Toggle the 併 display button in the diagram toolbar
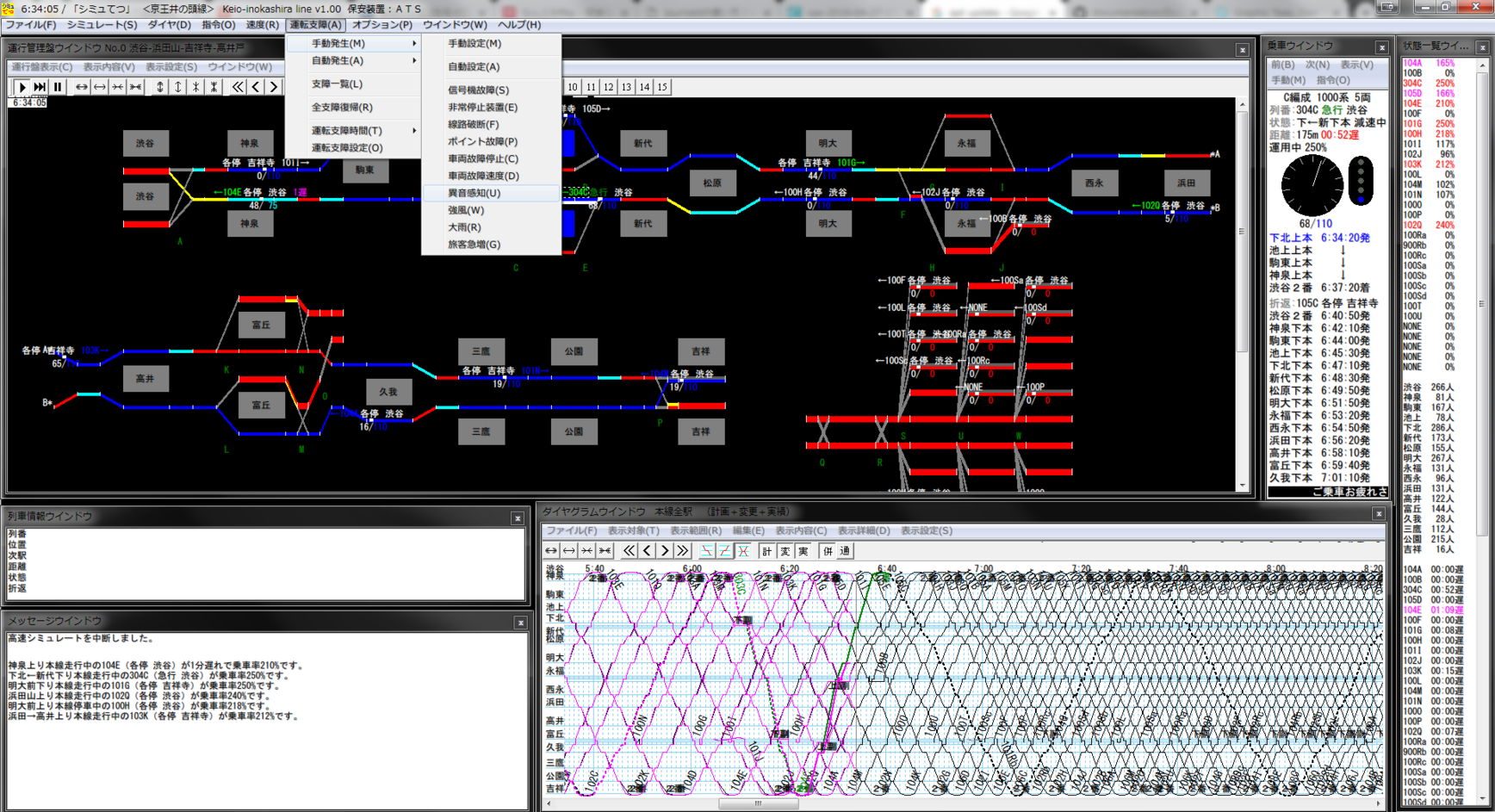Viewport: 1495px width, 812px height. click(x=828, y=551)
